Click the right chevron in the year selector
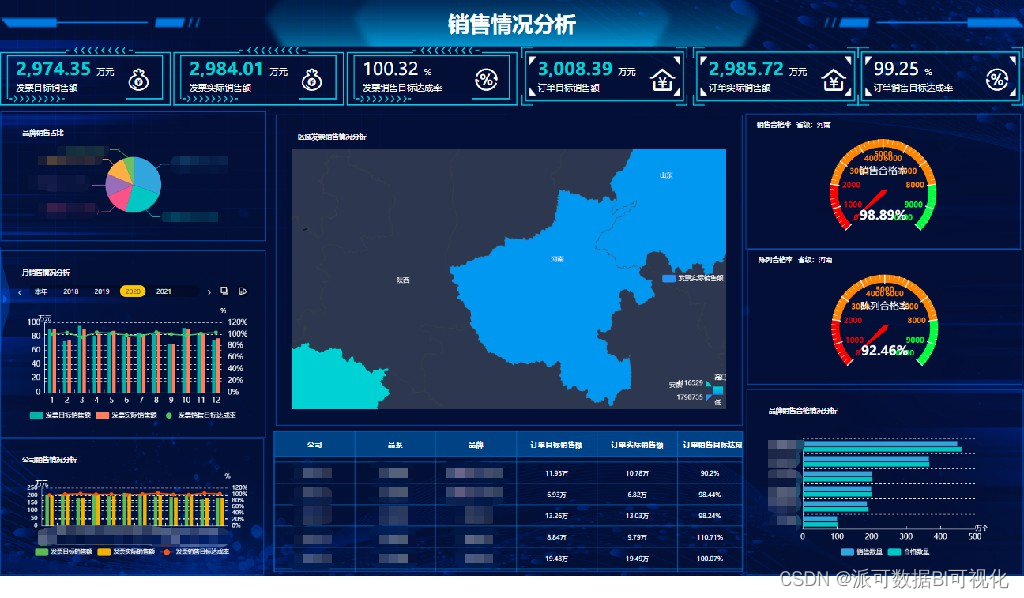This screenshot has height=598, width=1024. [210, 292]
